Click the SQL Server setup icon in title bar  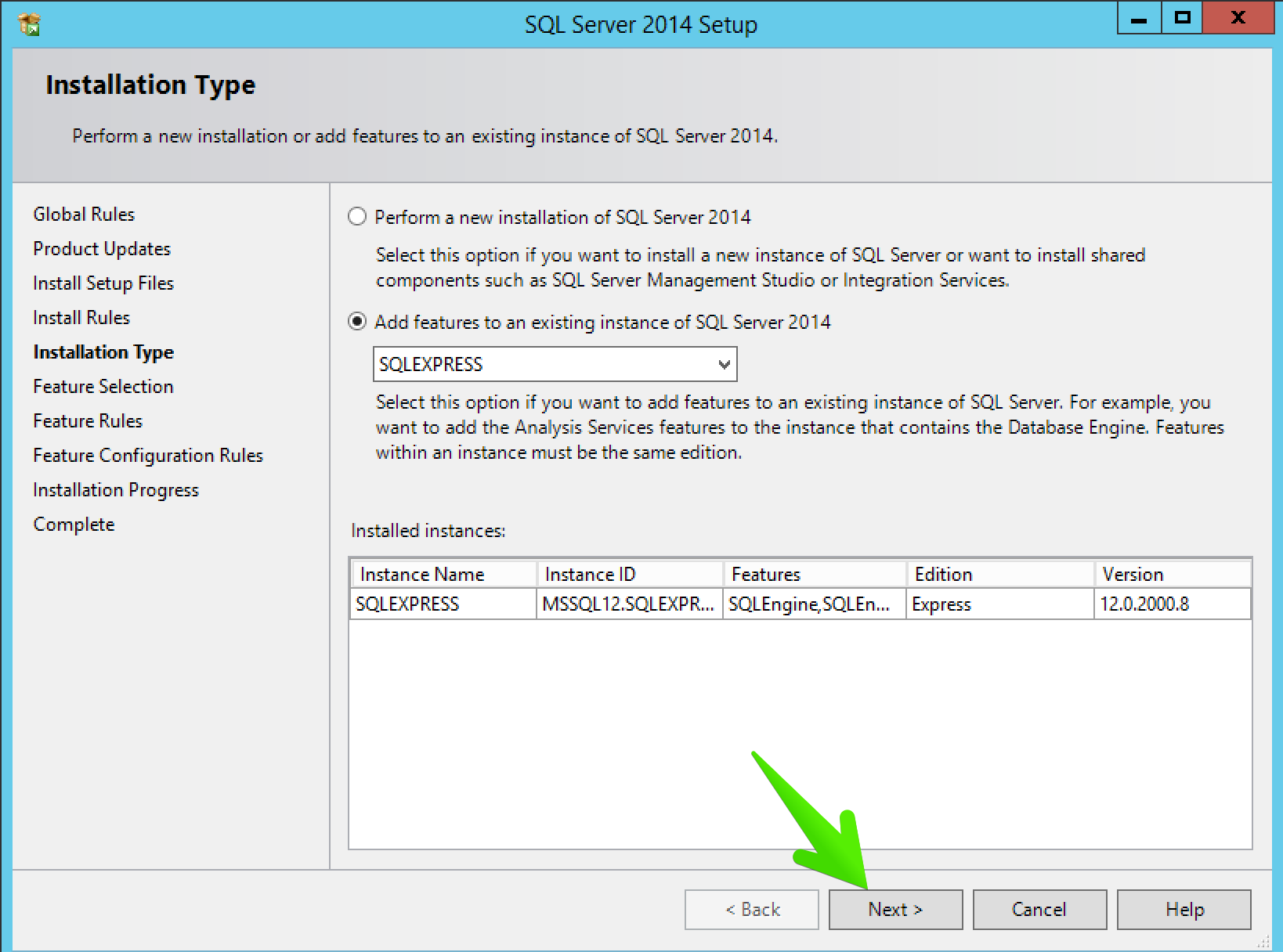click(30, 24)
